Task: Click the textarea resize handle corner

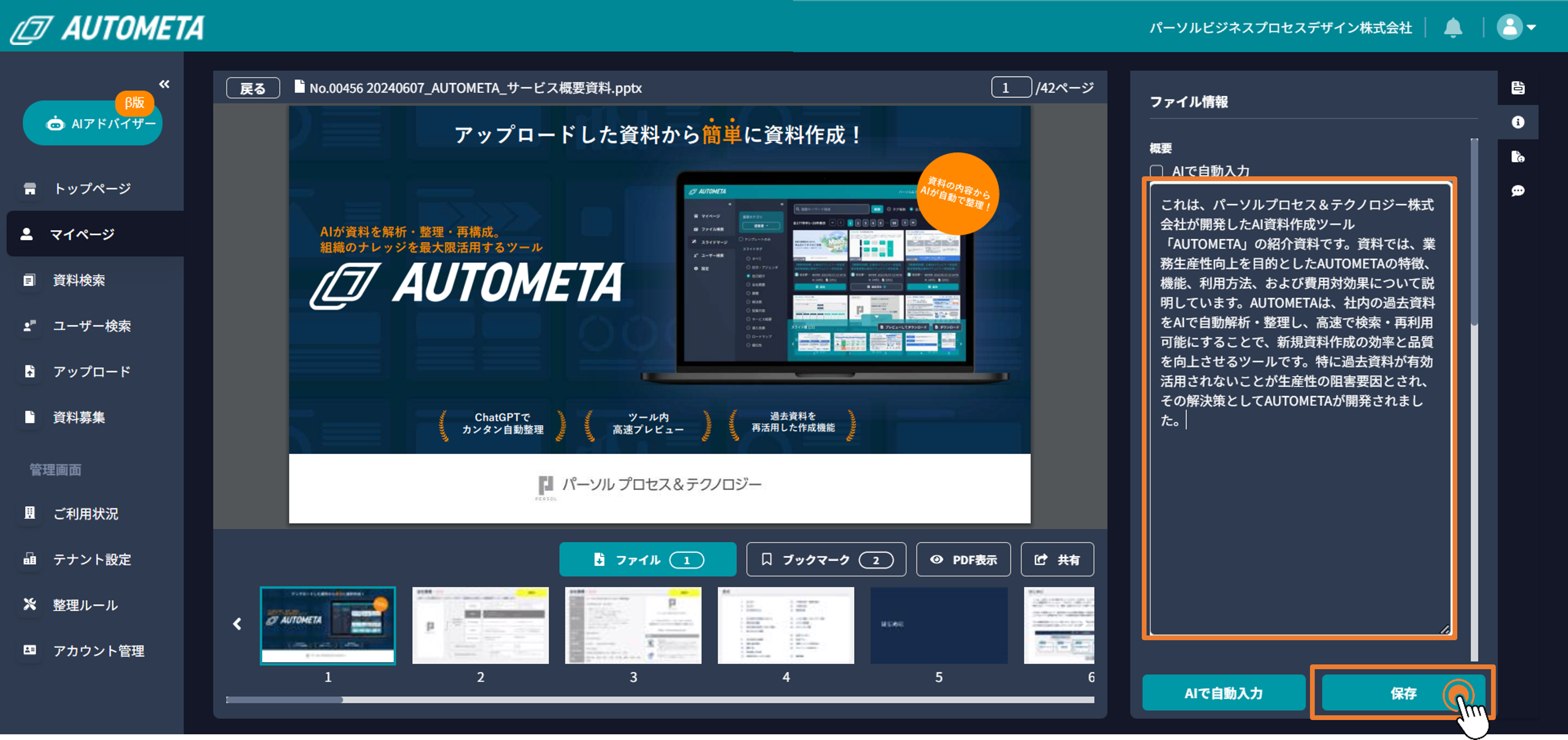Action: [1444, 629]
